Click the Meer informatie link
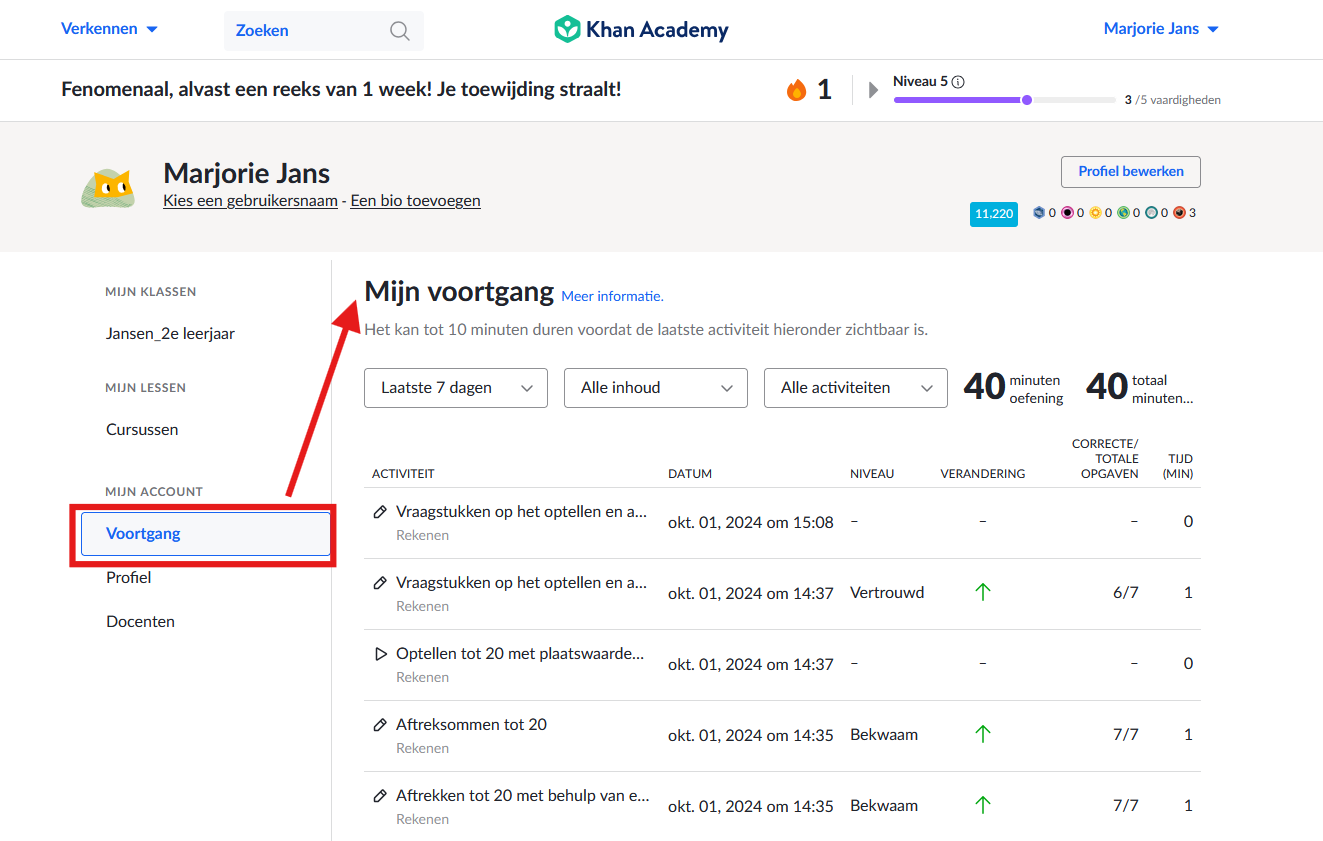This screenshot has width=1323, height=841. 612,297
